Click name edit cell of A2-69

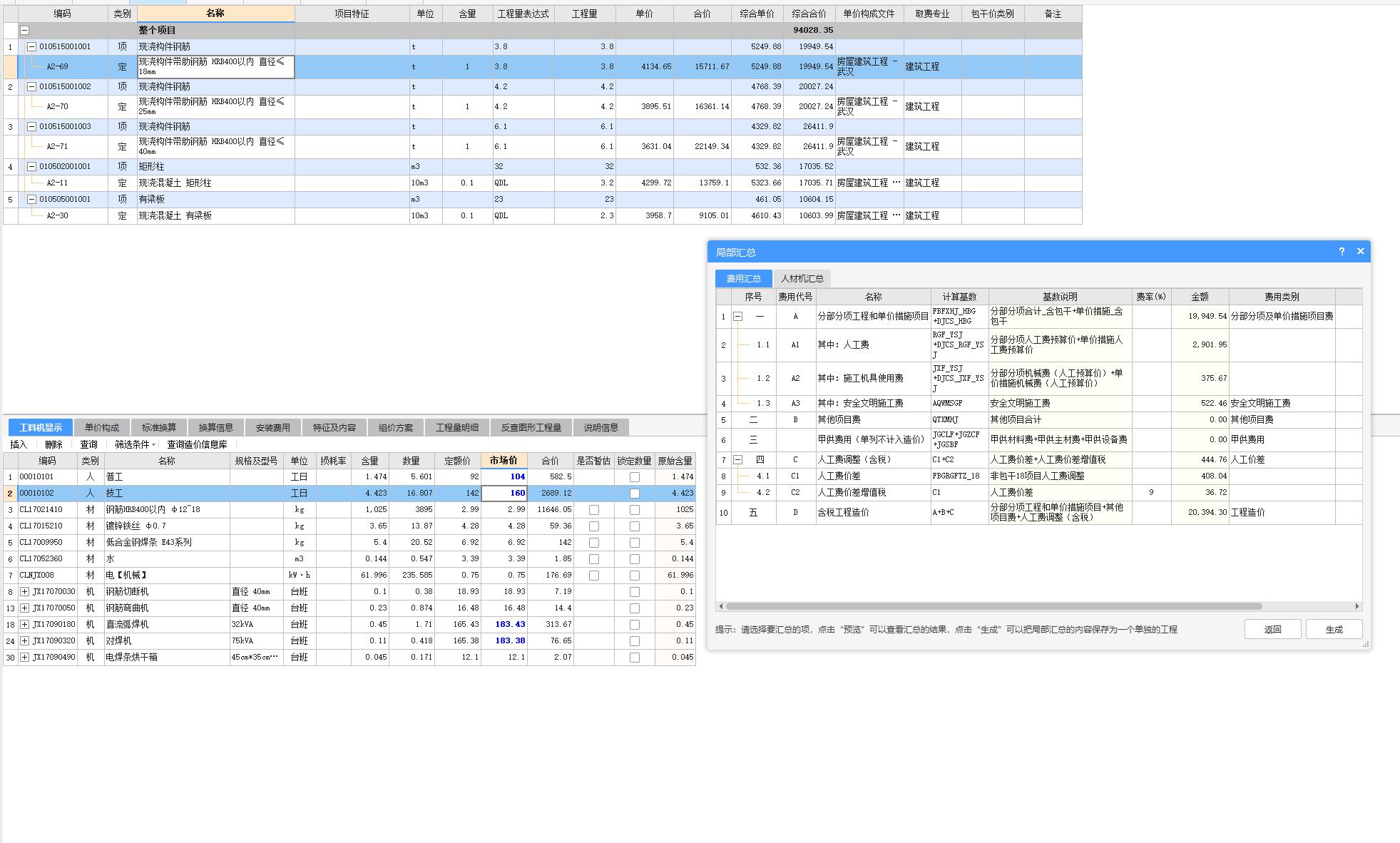pos(215,66)
